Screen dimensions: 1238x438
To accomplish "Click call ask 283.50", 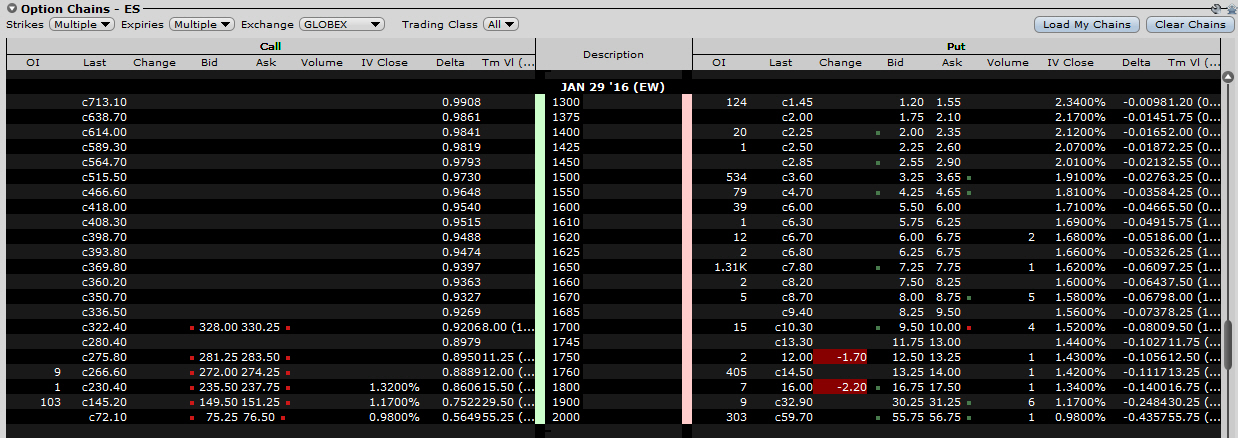I will 260,357.
